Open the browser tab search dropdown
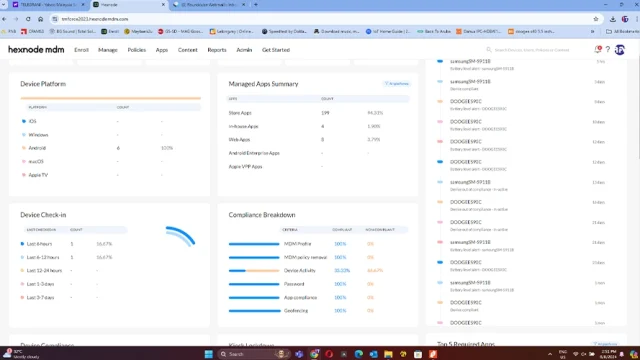 (4, 4)
